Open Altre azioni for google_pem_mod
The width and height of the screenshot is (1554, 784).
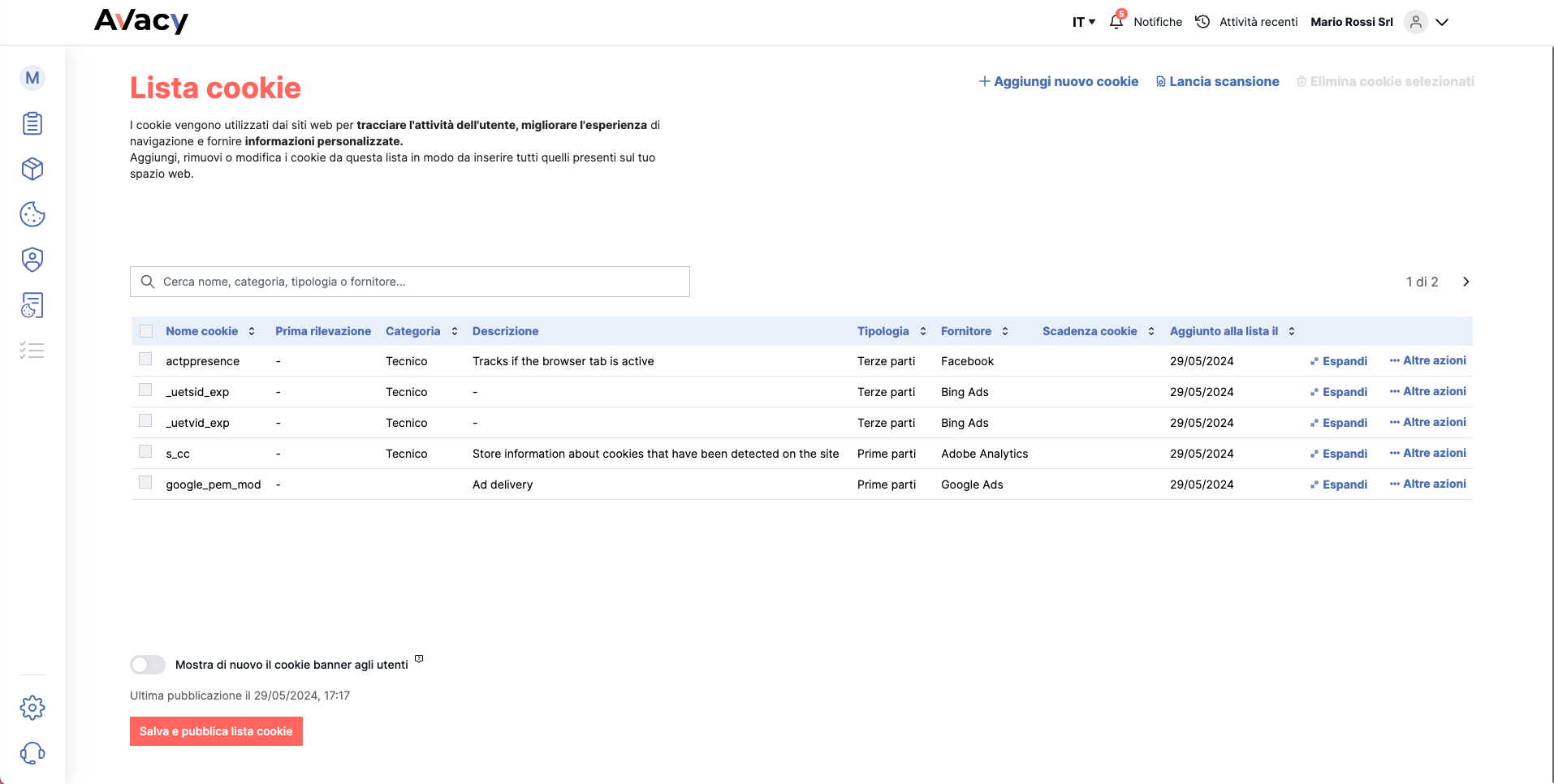pos(1427,484)
